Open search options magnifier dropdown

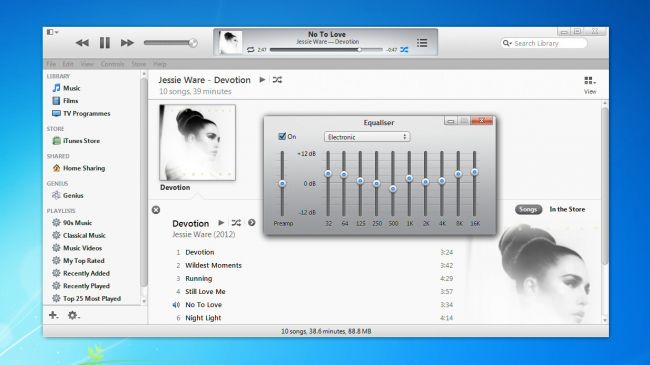507,43
